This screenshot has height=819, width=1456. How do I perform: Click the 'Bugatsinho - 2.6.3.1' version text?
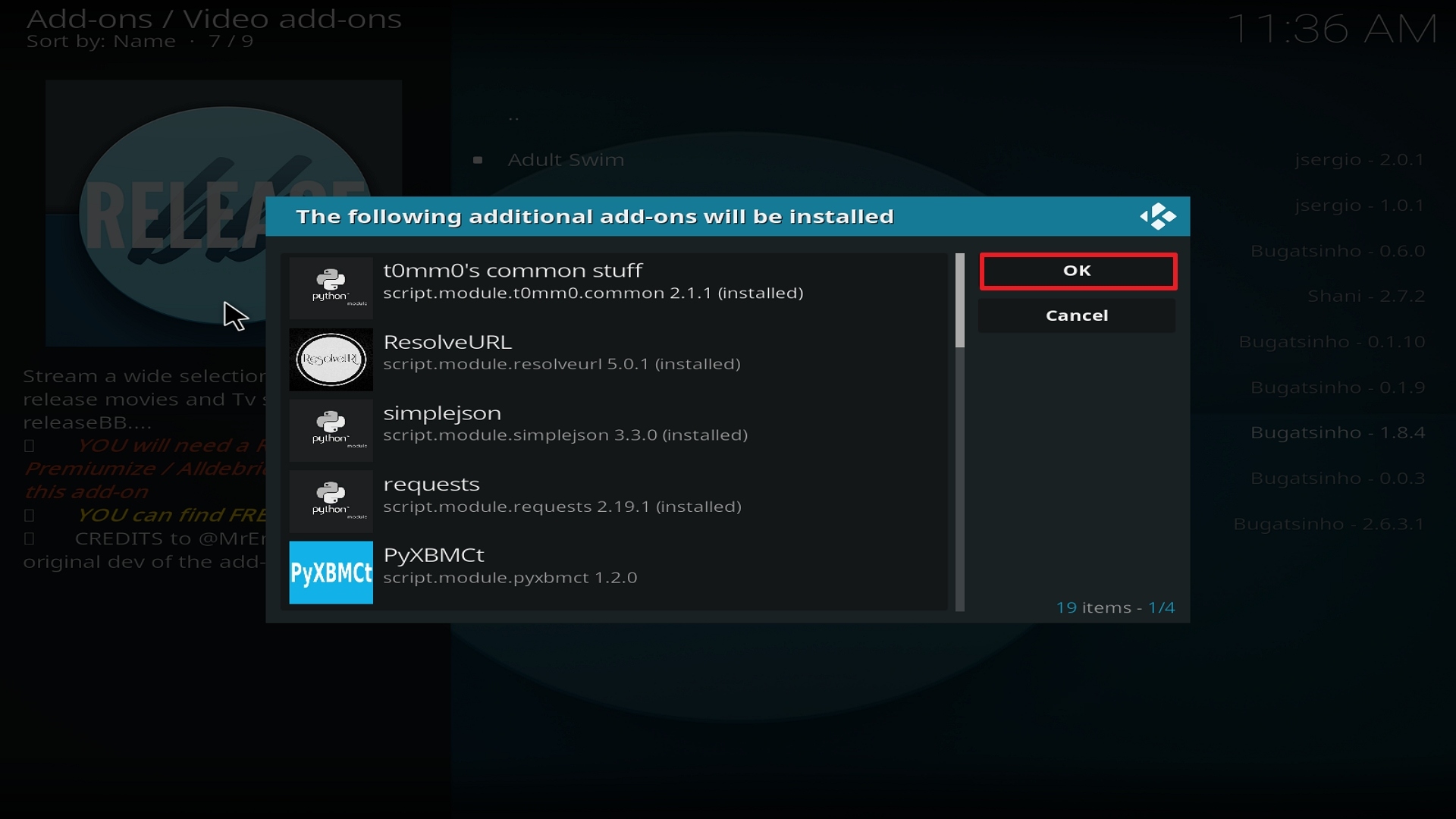[1329, 524]
